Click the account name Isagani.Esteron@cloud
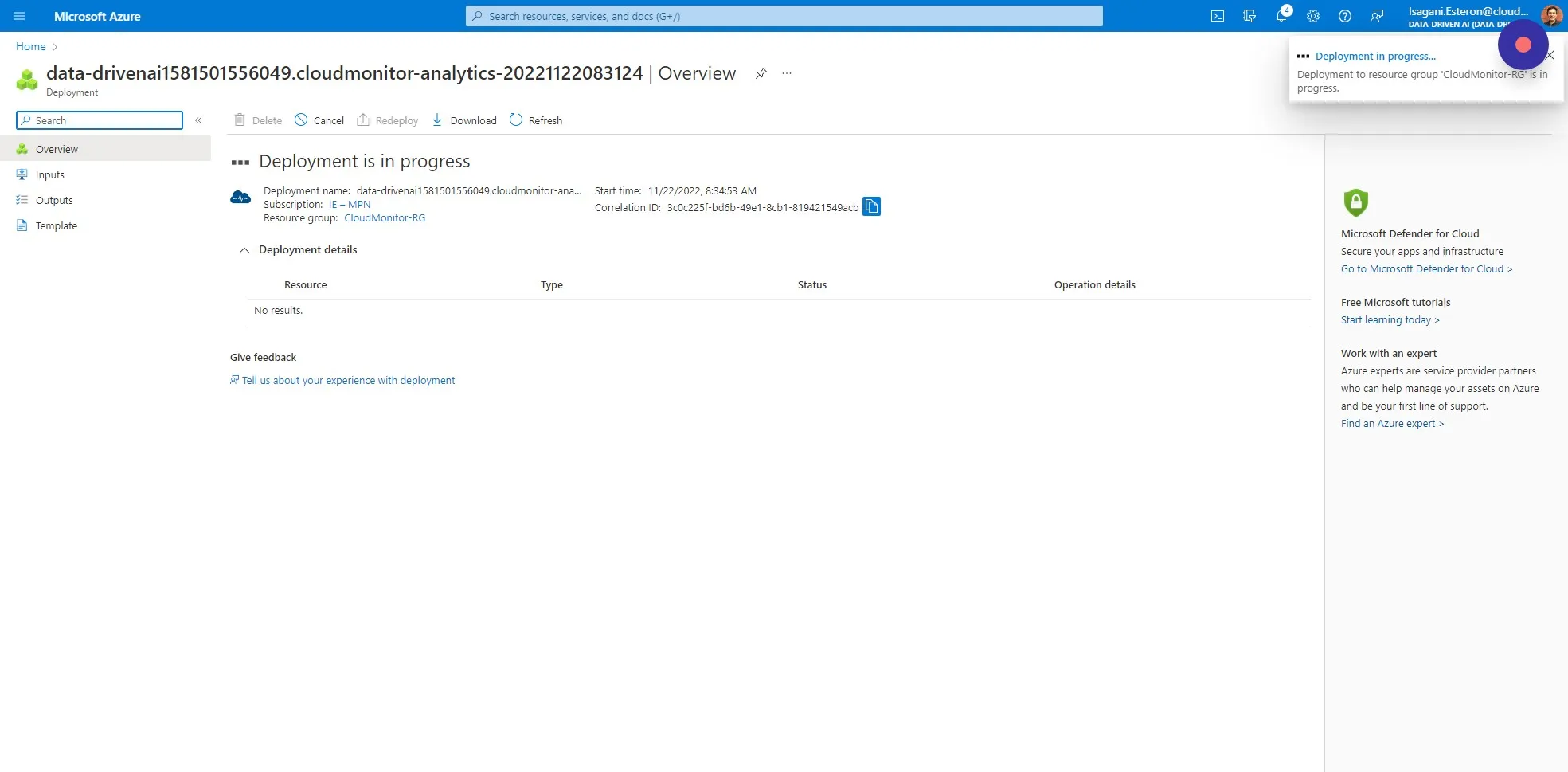1568x772 pixels. pyautogui.click(x=1468, y=11)
